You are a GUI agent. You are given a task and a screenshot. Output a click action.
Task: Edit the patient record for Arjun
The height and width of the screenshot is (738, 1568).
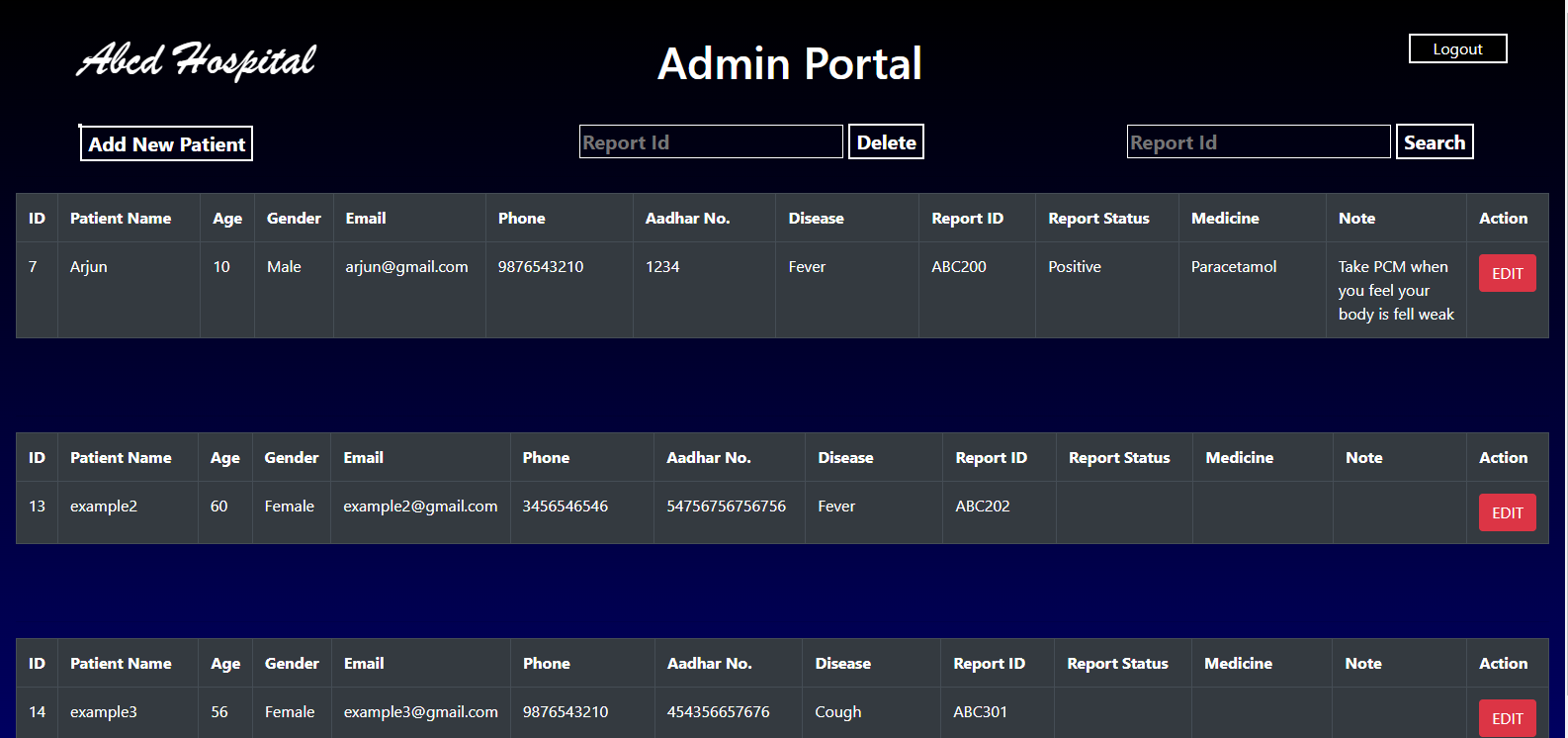pos(1507,274)
